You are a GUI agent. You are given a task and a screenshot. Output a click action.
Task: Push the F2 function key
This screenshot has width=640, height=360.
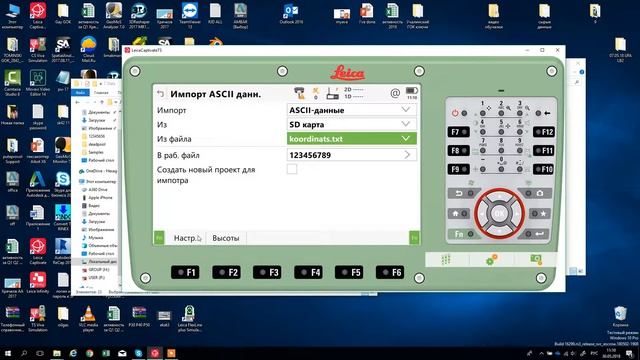(x=227, y=272)
